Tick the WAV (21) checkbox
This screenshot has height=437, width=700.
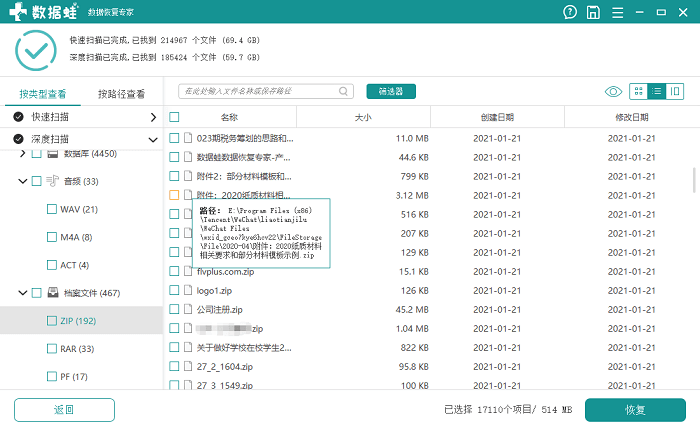point(52,209)
